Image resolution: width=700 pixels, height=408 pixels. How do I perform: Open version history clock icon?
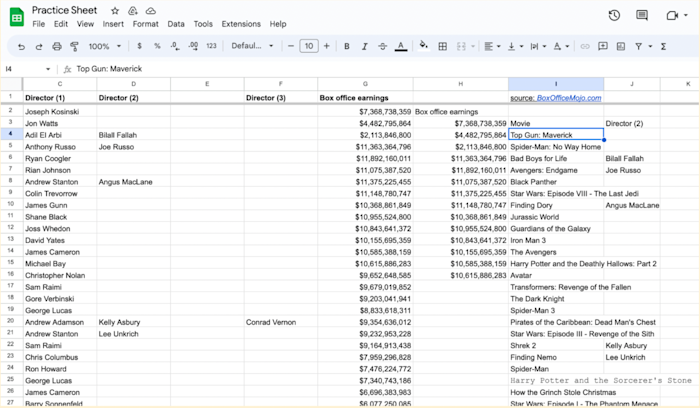pyautogui.click(x=614, y=15)
